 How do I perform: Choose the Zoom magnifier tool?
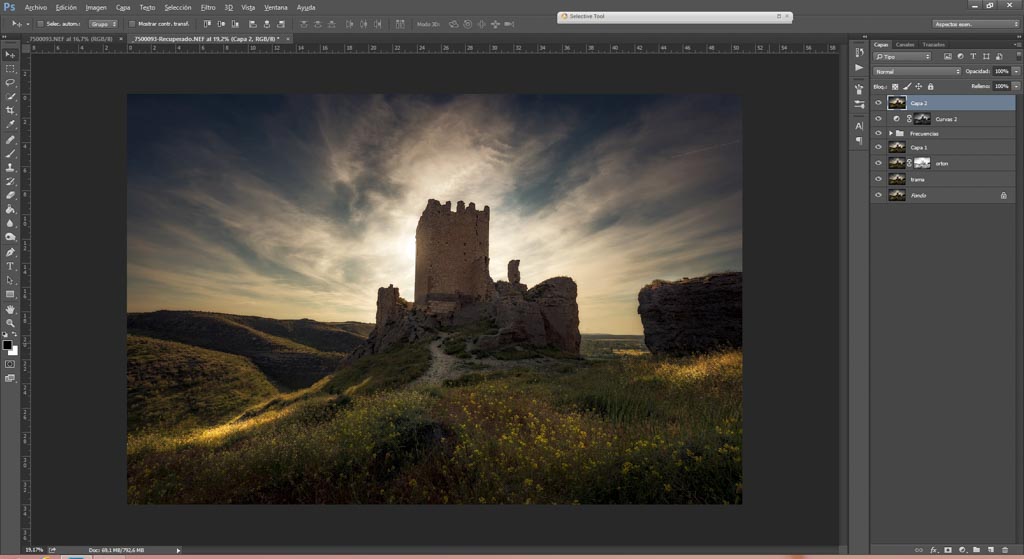10,323
